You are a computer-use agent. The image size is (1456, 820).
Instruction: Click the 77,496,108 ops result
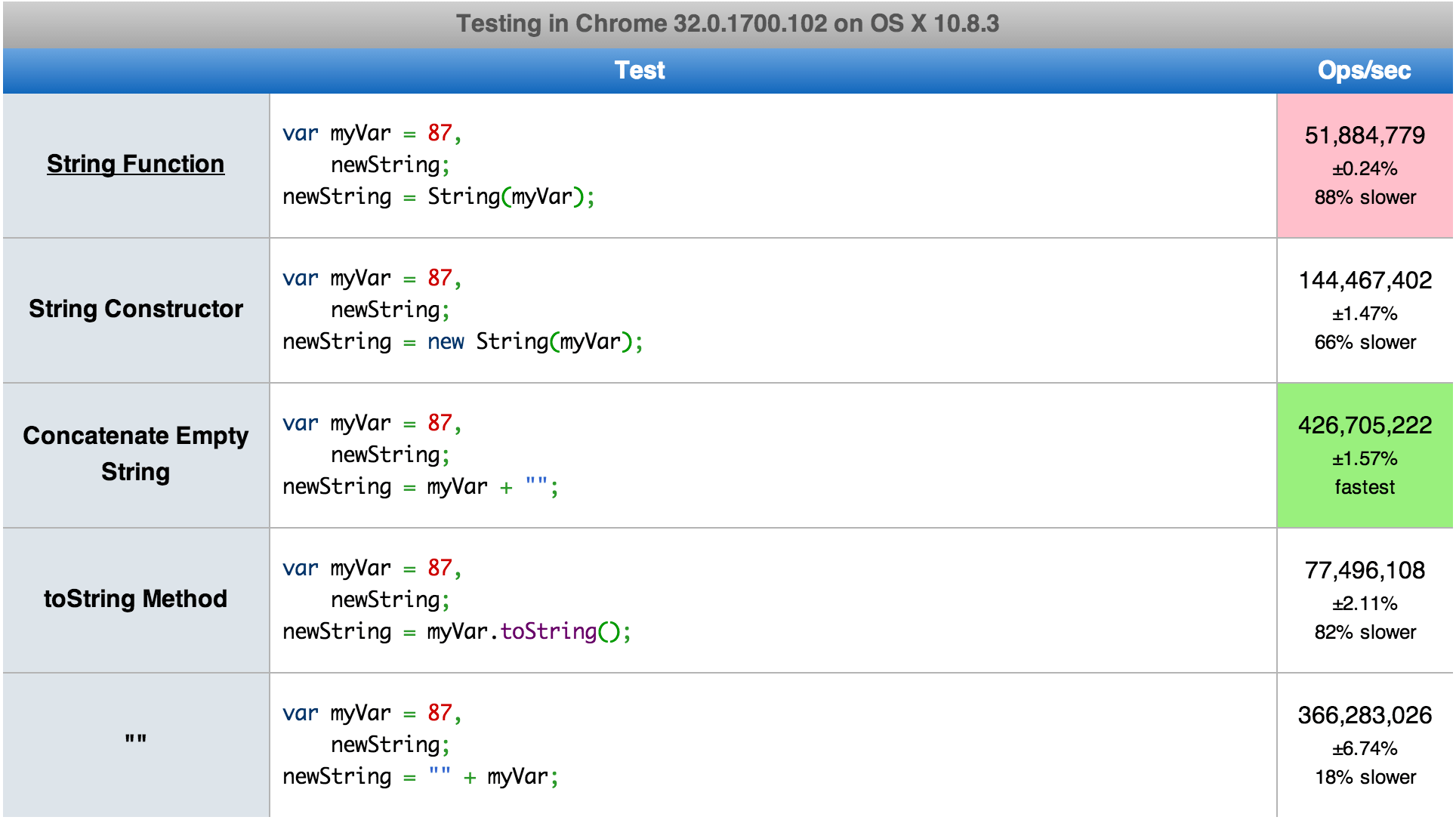pyautogui.click(x=1364, y=571)
